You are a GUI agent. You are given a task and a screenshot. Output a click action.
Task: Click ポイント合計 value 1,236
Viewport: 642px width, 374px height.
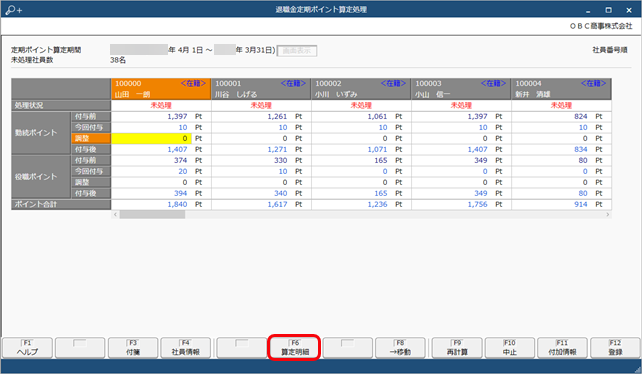click(378, 204)
